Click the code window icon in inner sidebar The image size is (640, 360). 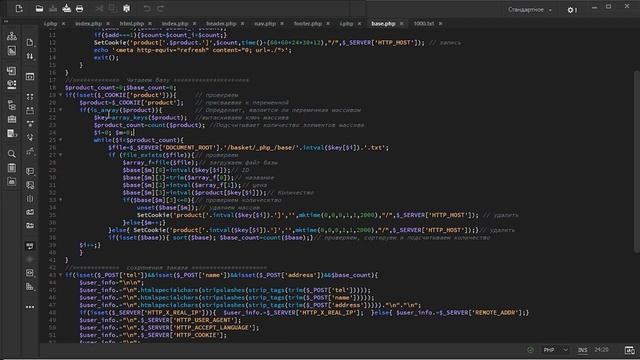pyautogui.click(x=30, y=76)
